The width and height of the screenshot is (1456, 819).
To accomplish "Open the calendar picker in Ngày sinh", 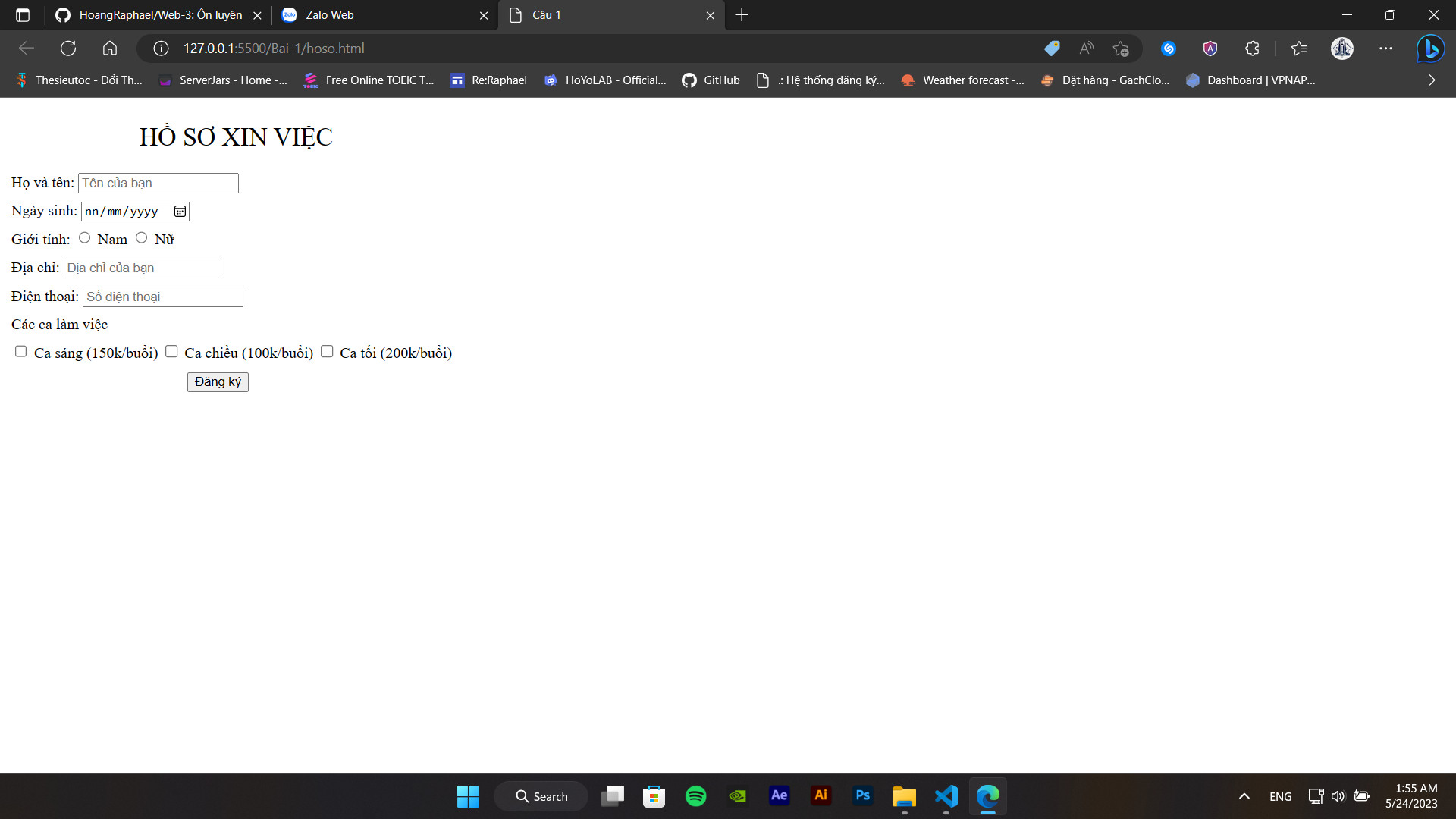I will 180,212.
